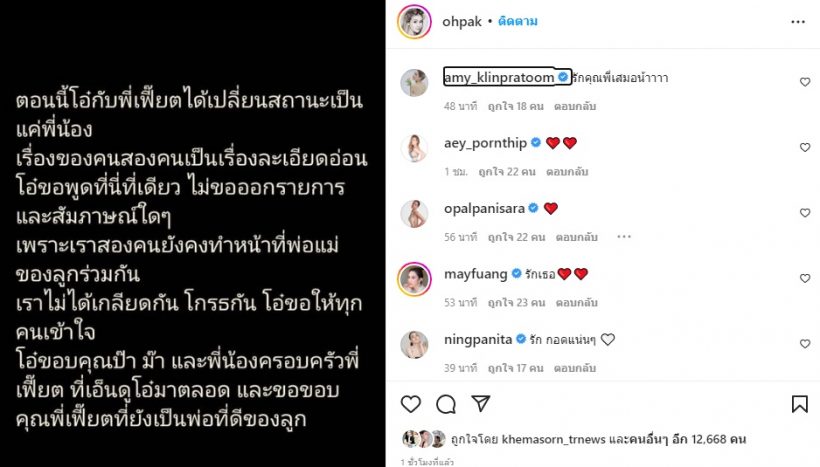Like mayfuang's comment with the small heart

[x=805, y=278]
